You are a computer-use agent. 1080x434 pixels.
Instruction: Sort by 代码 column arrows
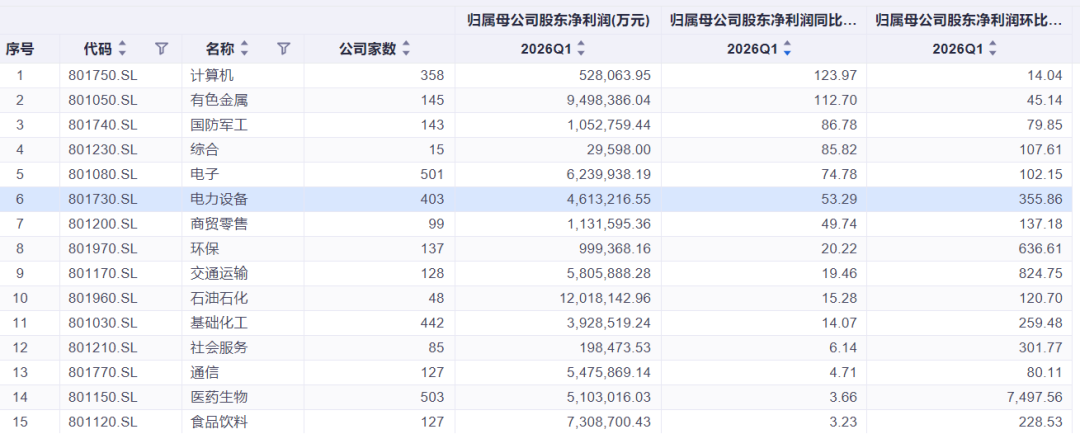tap(123, 49)
